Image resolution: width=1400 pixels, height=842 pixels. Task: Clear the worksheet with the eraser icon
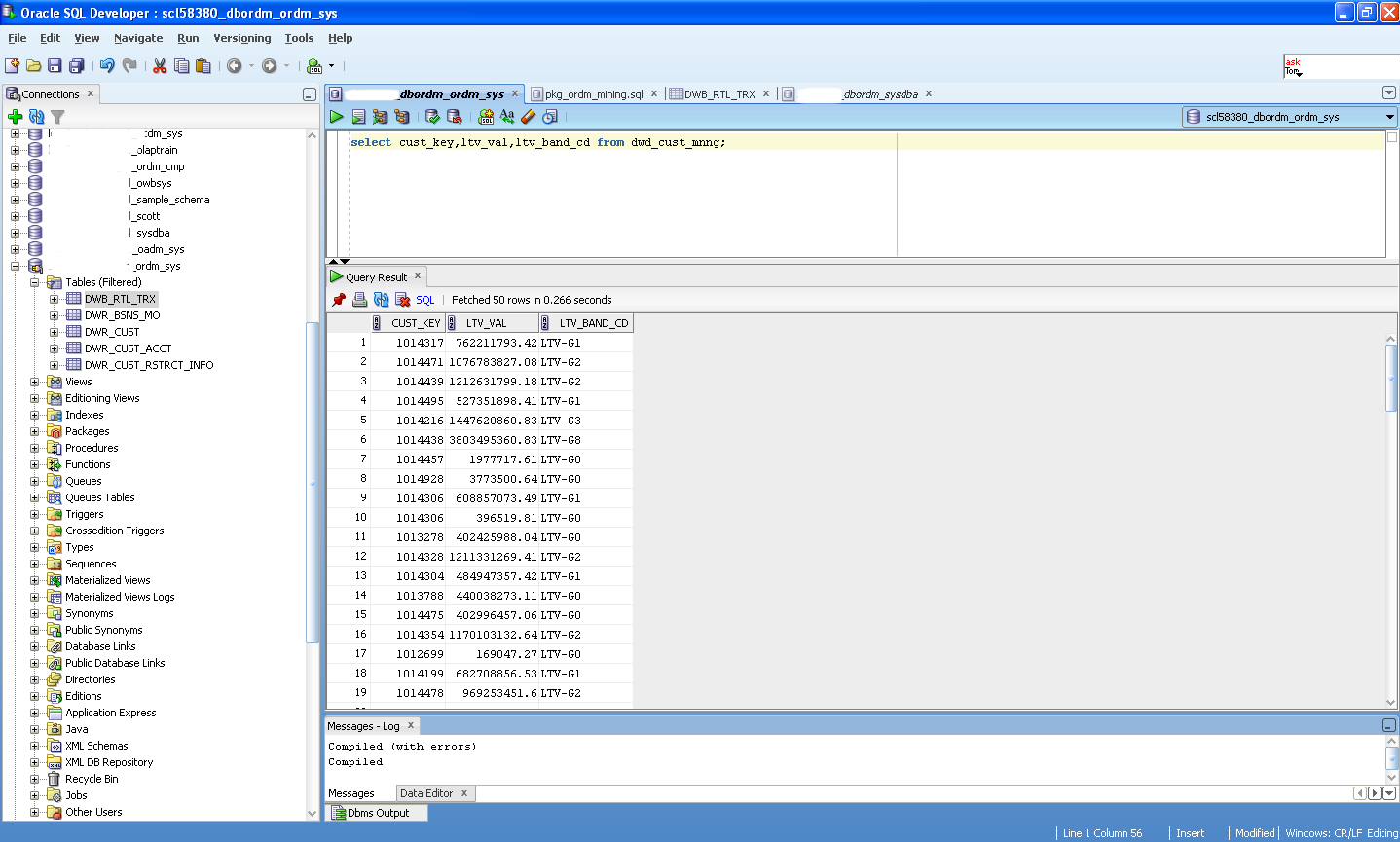[x=529, y=117]
